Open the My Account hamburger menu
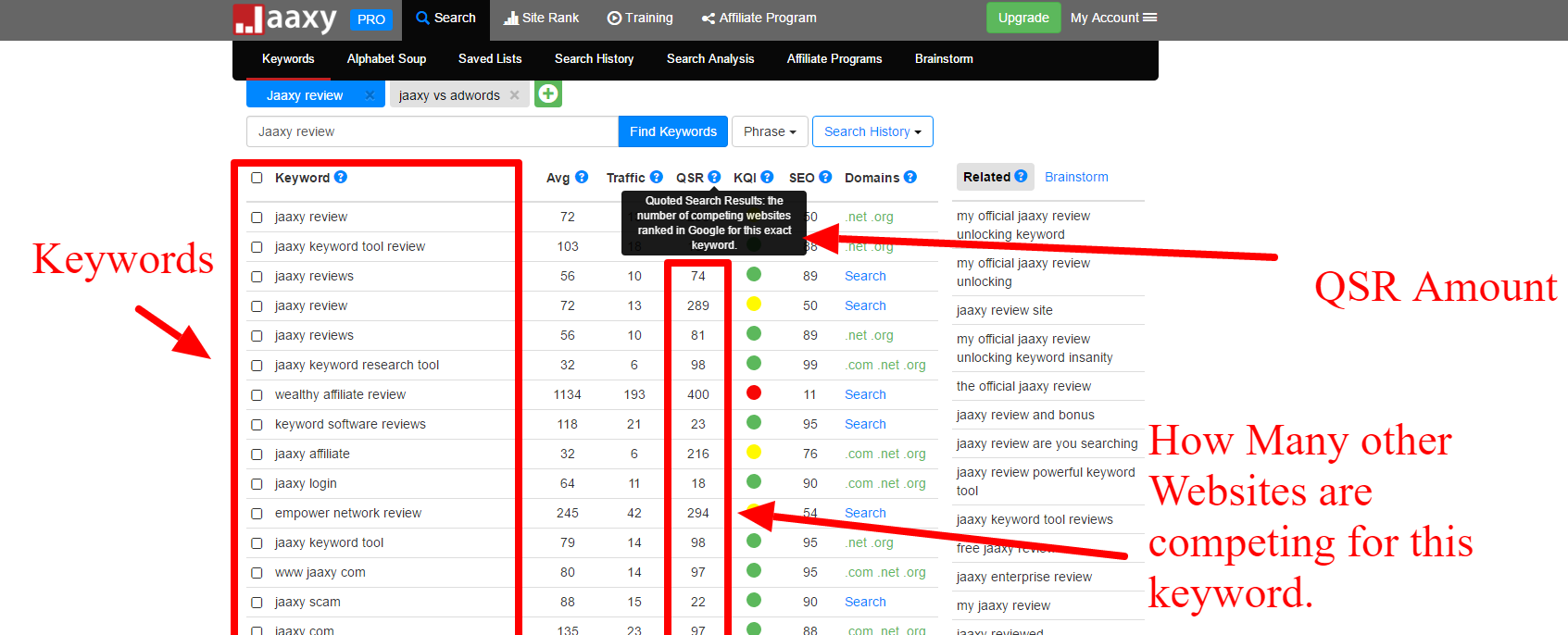The image size is (1568, 635). click(1113, 18)
